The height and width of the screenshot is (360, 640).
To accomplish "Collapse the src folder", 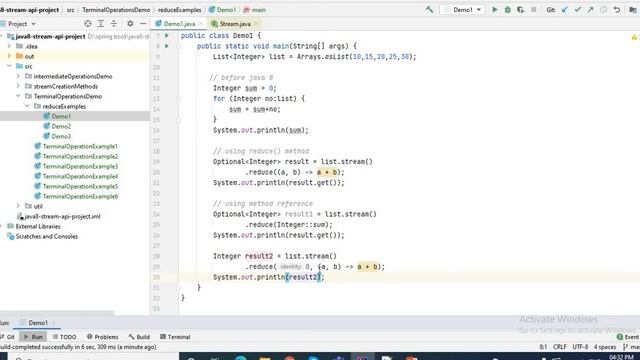I will pyautogui.click(x=9, y=66).
